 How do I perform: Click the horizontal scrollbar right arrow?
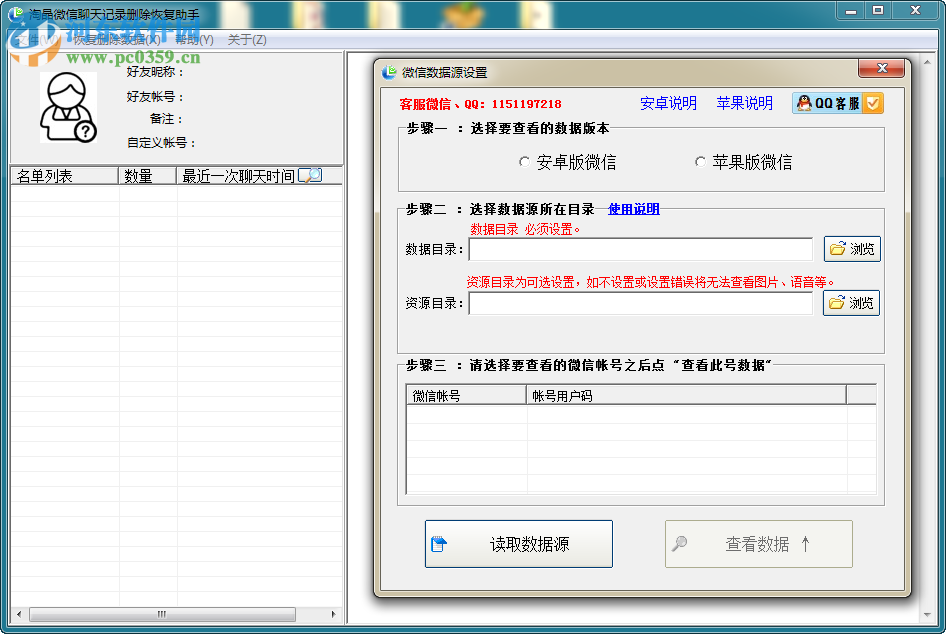tap(334, 614)
